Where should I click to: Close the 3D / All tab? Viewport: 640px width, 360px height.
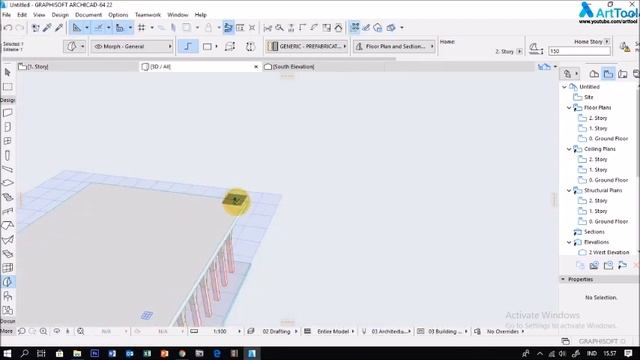256,67
